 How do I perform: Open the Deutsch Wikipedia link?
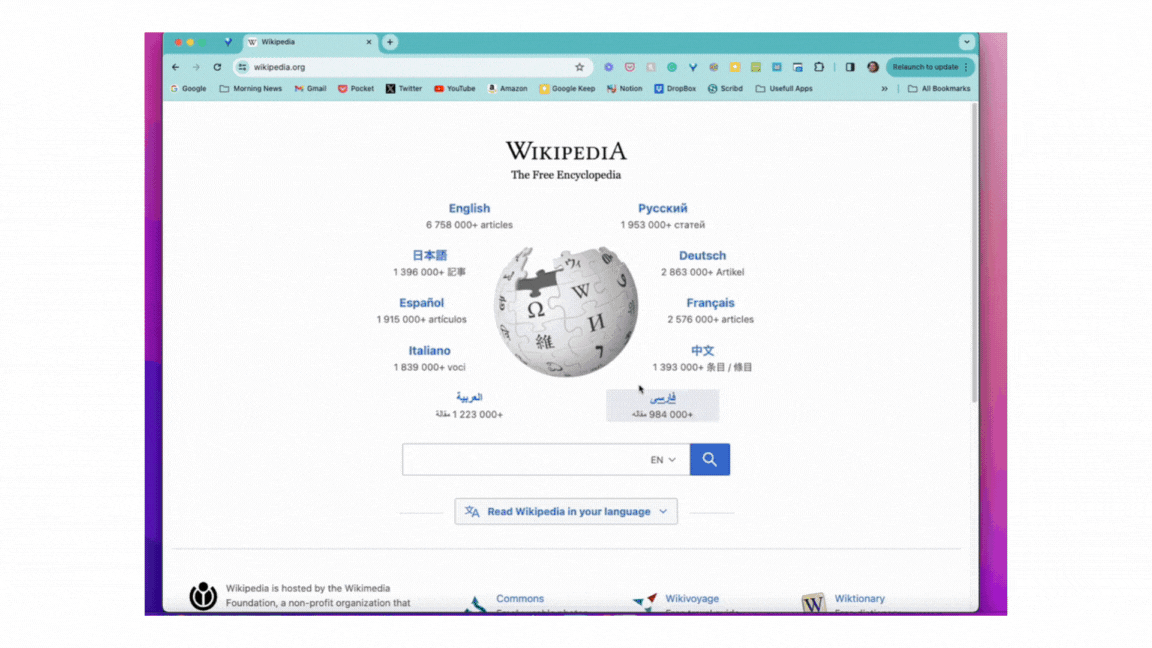point(702,256)
